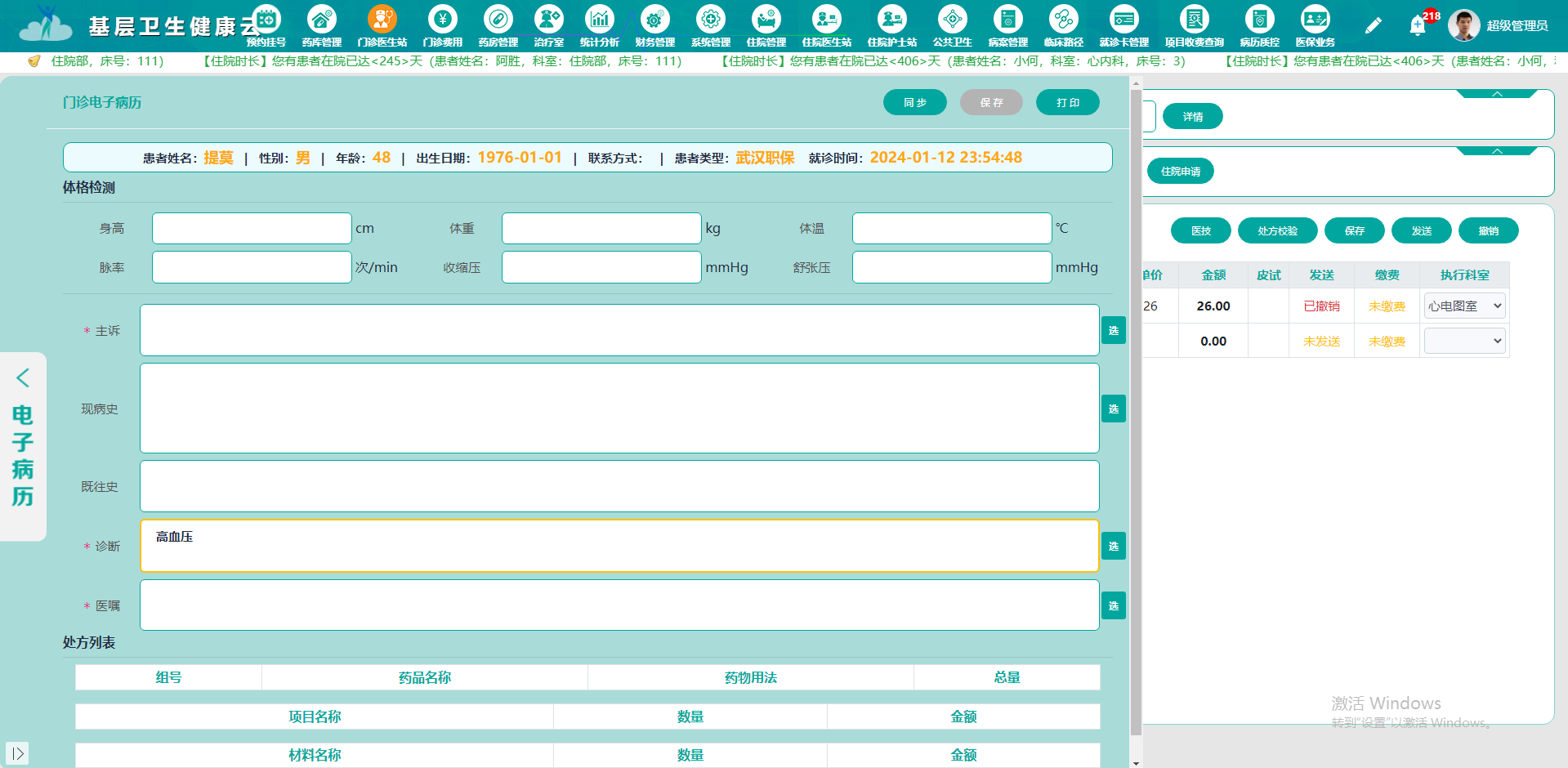Click the 既往史 past history text area

(x=619, y=486)
